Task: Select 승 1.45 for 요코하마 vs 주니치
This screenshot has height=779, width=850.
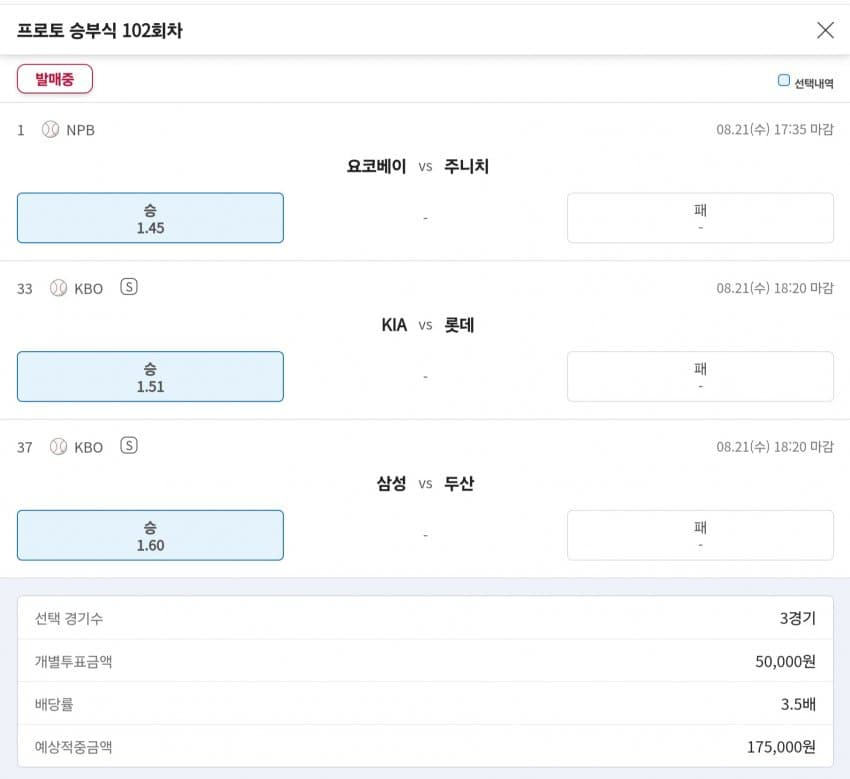Action: 150,218
